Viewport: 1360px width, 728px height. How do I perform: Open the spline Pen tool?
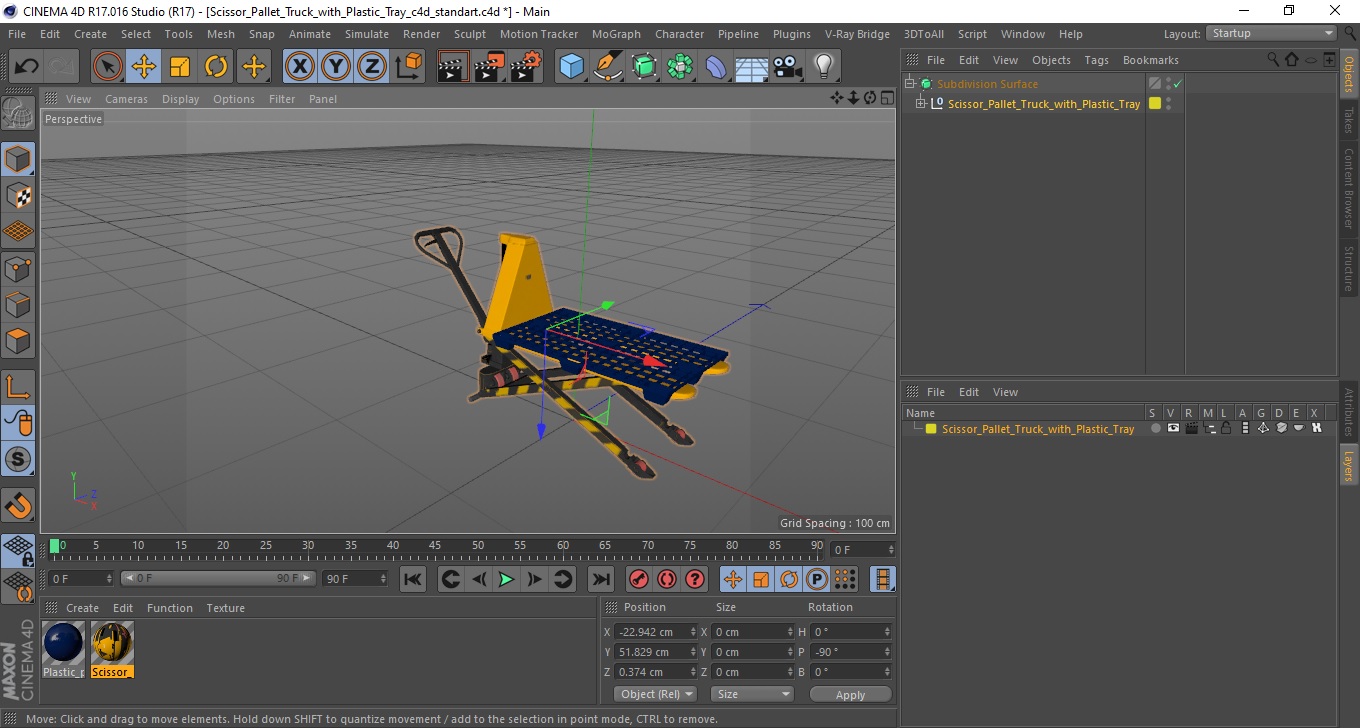tap(608, 67)
